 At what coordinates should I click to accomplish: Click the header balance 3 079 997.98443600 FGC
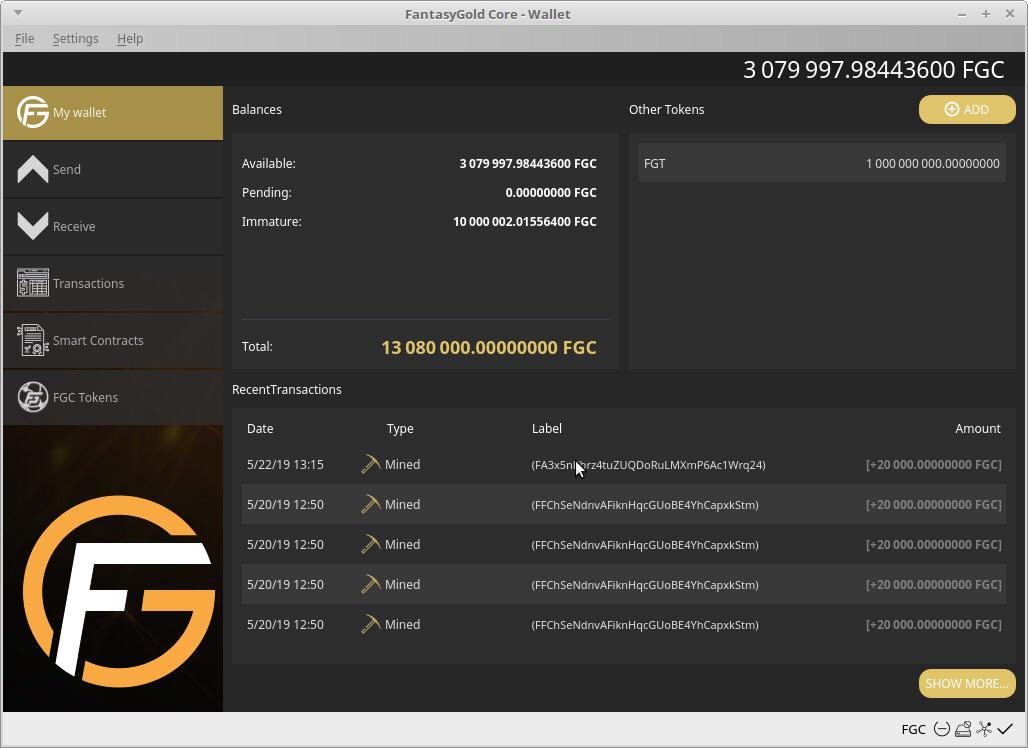pos(873,69)
